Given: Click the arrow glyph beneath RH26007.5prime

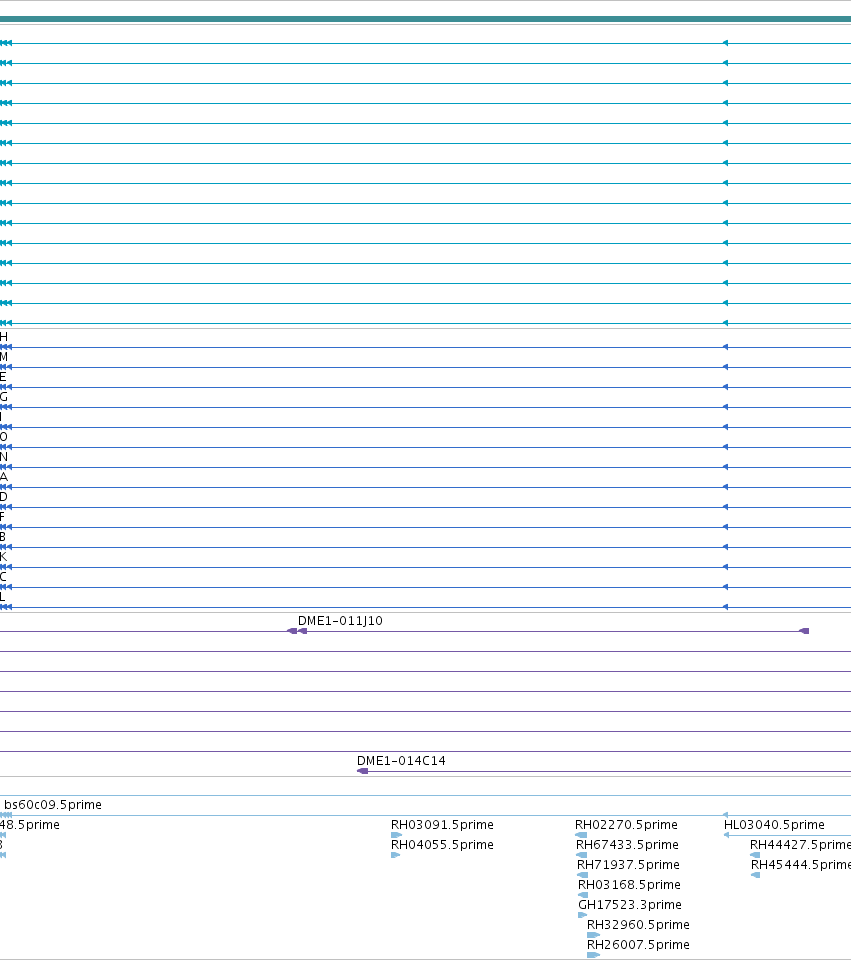Looking at the screenshot, I should click(593, 955).
